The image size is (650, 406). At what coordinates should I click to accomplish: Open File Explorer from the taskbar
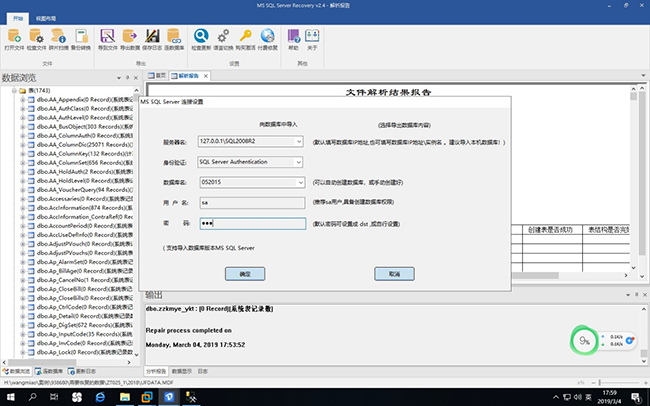coord(124,397)
